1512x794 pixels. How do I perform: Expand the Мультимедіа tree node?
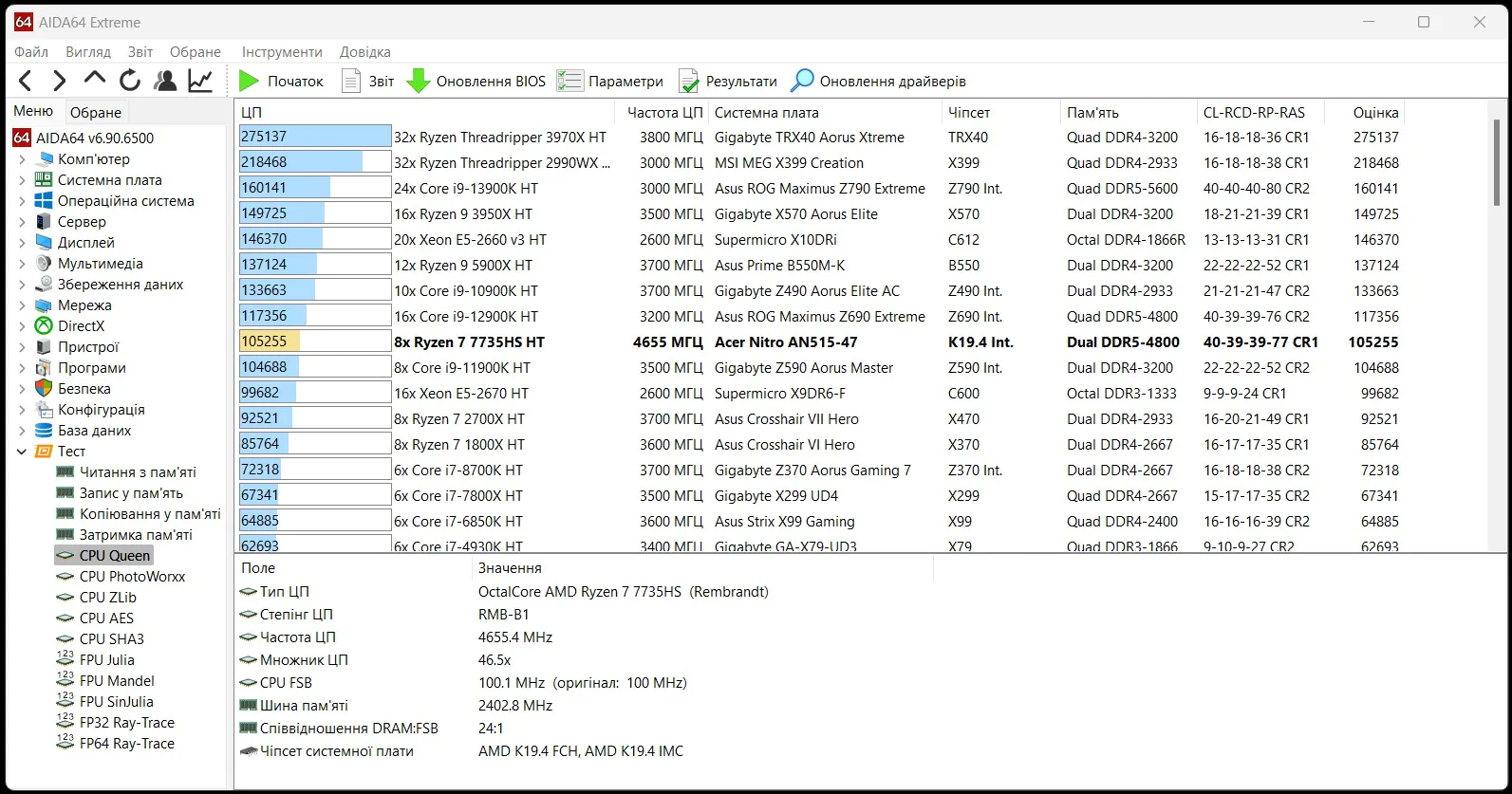tap(22, 264)
